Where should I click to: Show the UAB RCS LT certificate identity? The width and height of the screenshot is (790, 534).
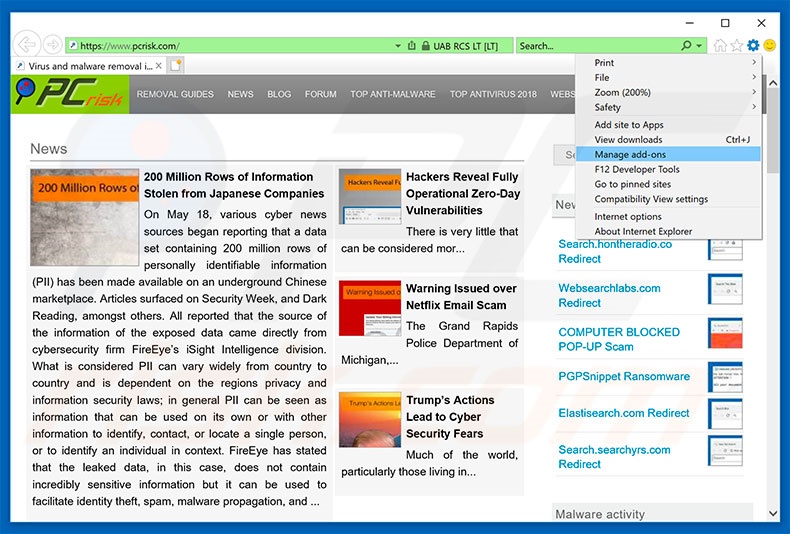[x=466, y=46]
